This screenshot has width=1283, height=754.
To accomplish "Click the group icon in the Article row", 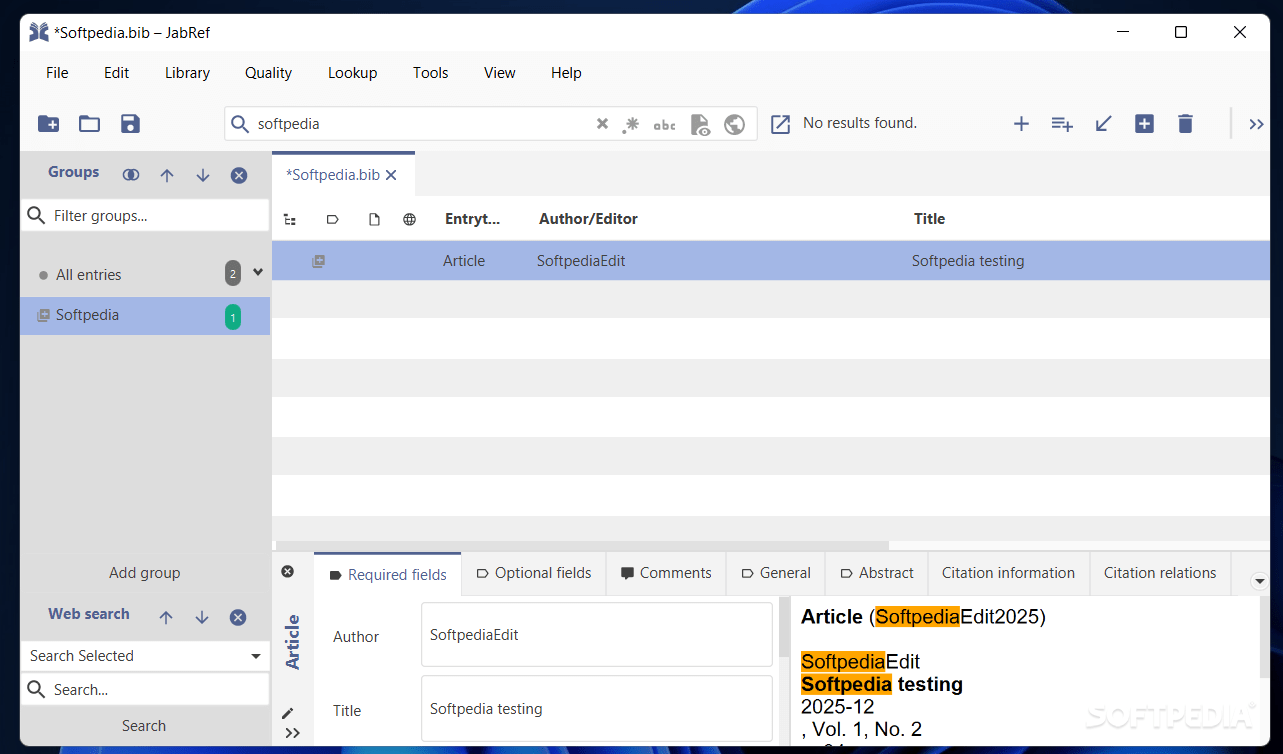I will [318, 261].
